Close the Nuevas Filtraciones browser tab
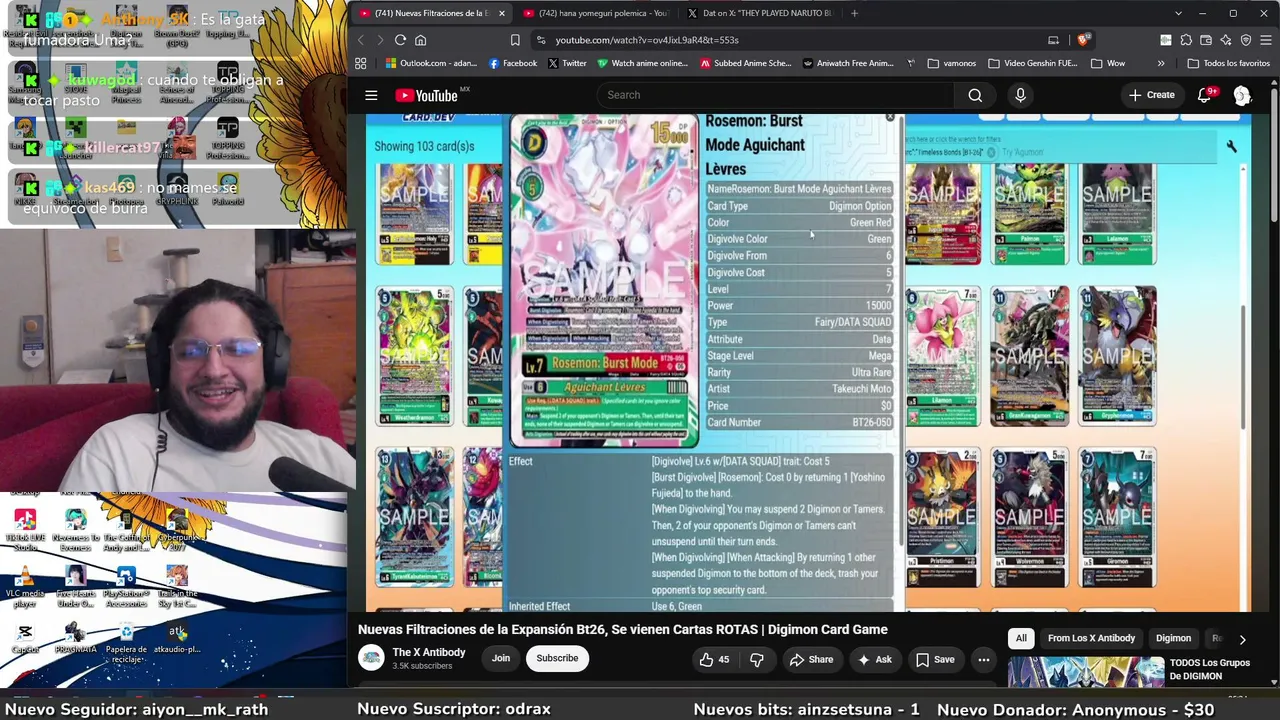The height and width of the screenshot is (720, 1280). pyautogui.click(x=501, y=13)
